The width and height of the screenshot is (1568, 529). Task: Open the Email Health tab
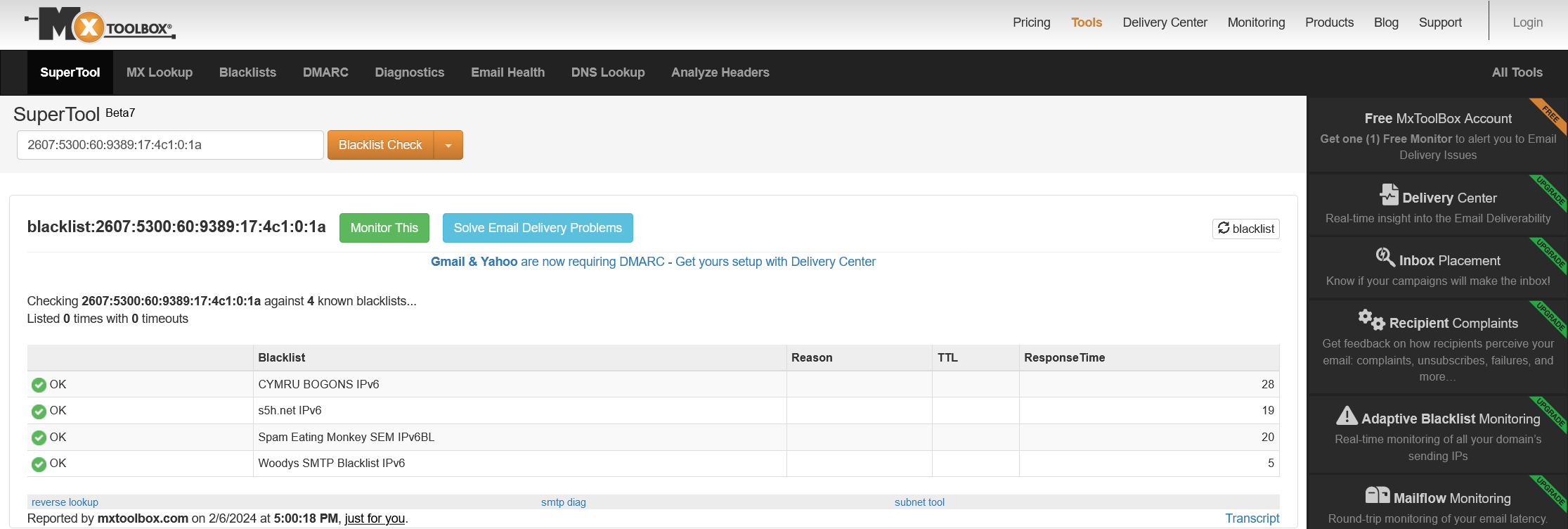tap(507, 72)
